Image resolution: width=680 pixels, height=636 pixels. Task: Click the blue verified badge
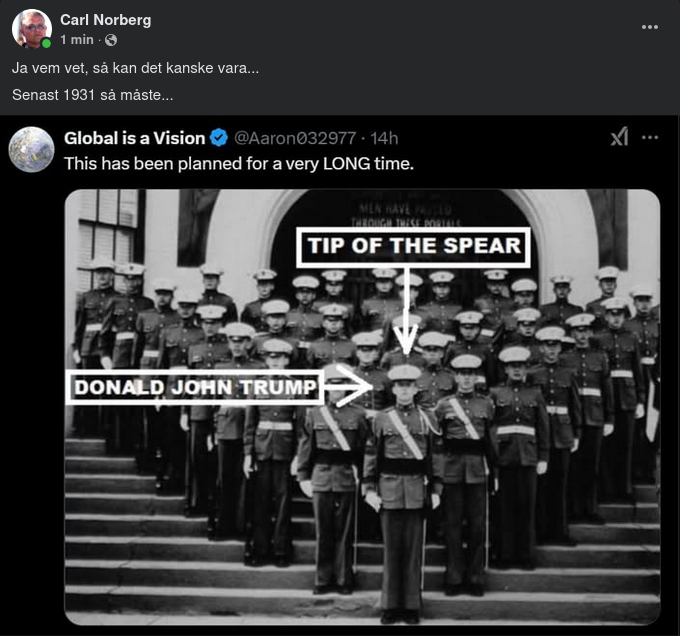pos(220,138)
